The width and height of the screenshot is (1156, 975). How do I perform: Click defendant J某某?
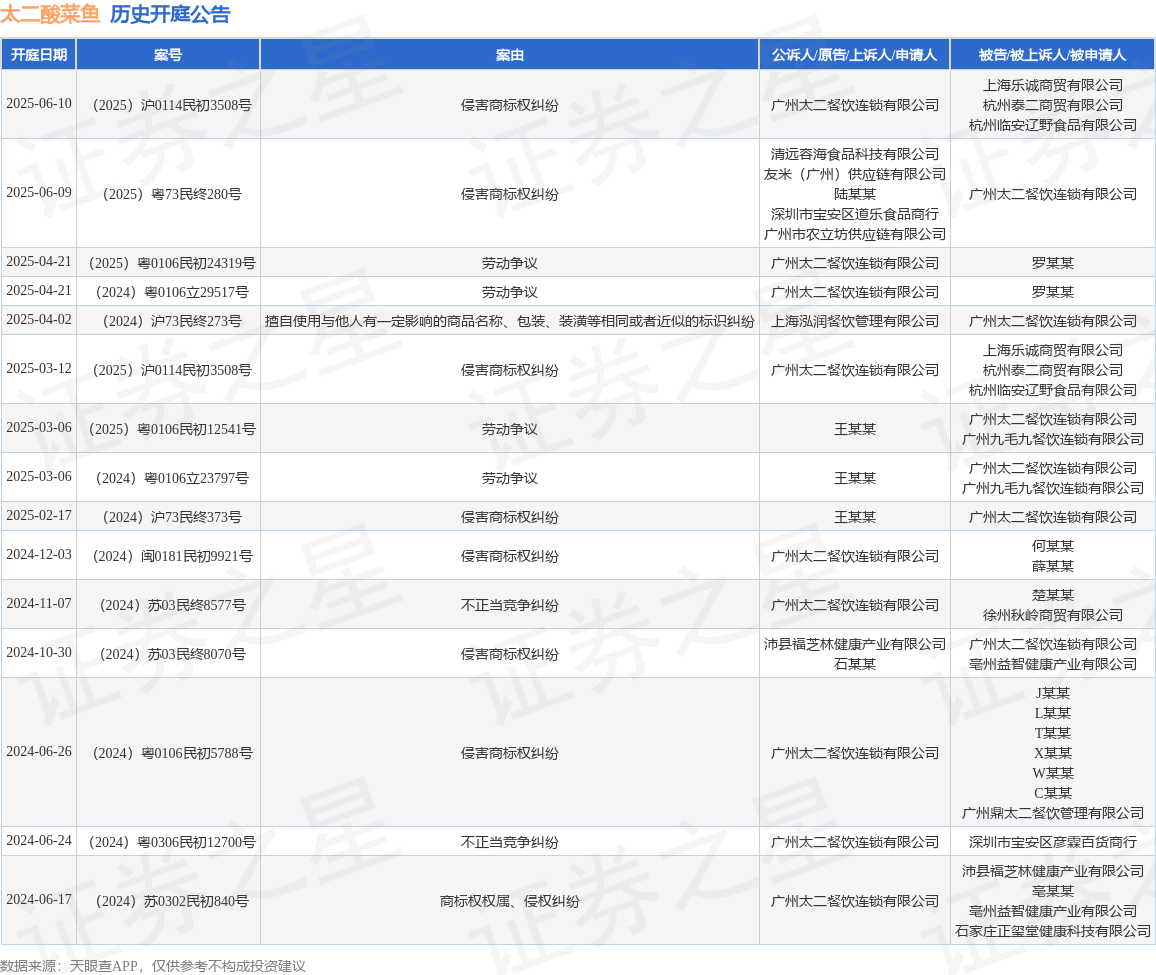(x=1052, y=693)
